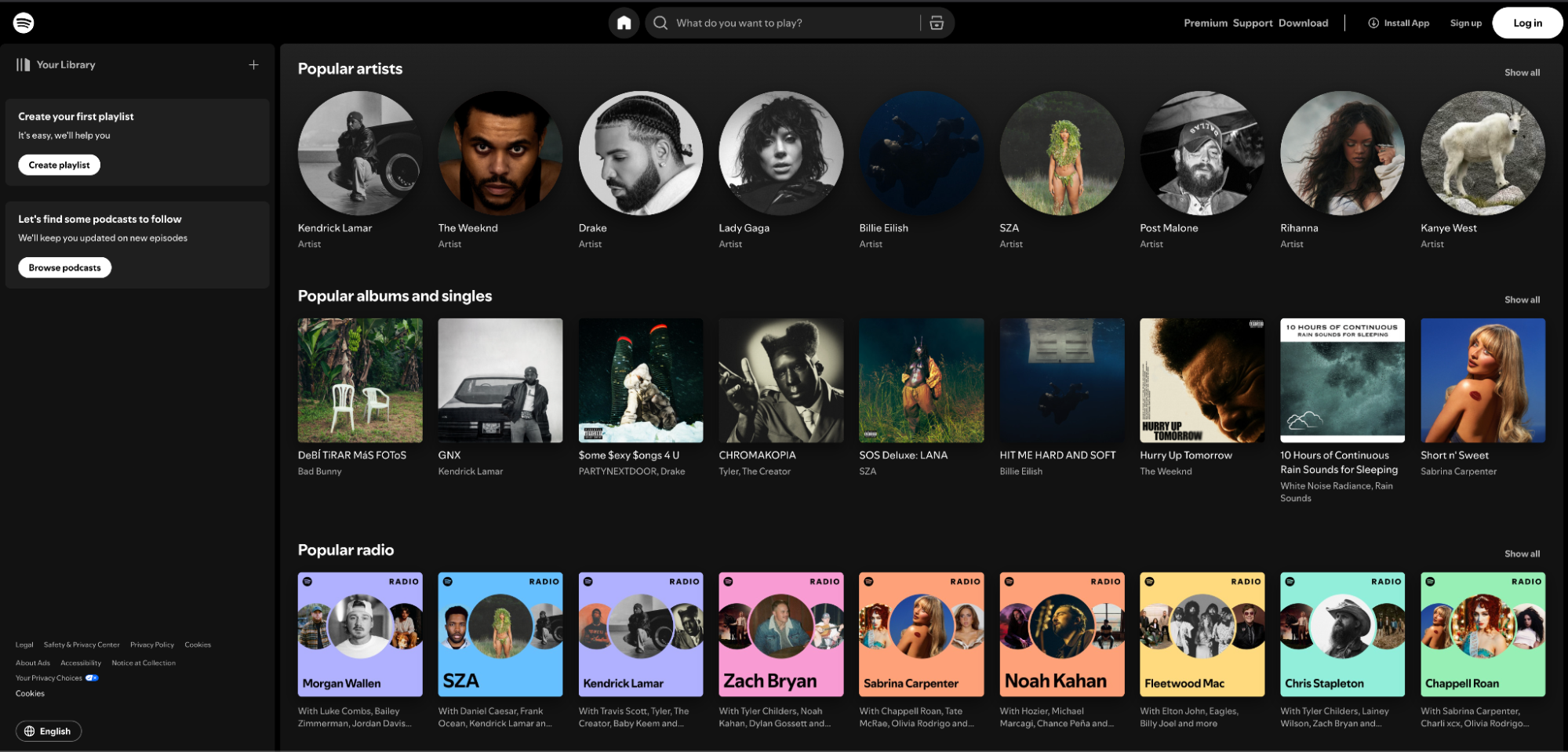Image resolution: width=1568 pixels, height=752 pixels.
Task: Open Post Malone artist portrait
Action: pyautogui.click(x=1202, y=153)
